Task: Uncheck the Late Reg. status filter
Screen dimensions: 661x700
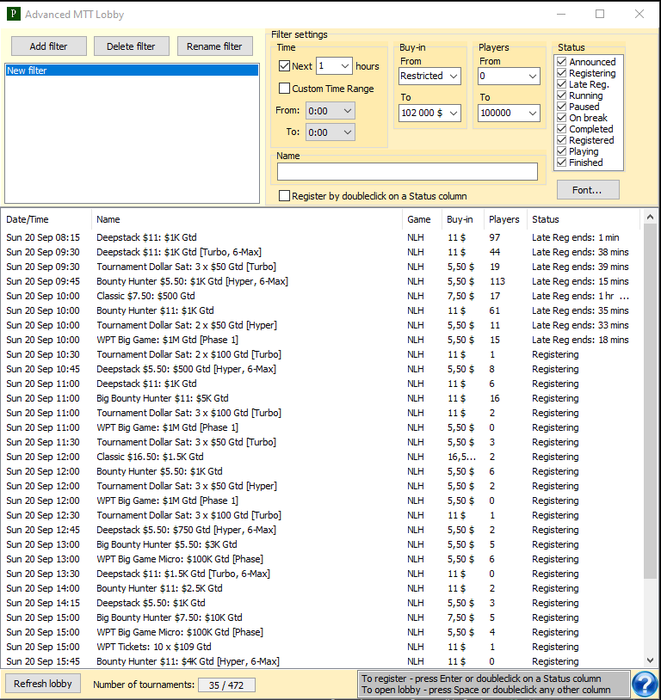Action: (561, 84)
